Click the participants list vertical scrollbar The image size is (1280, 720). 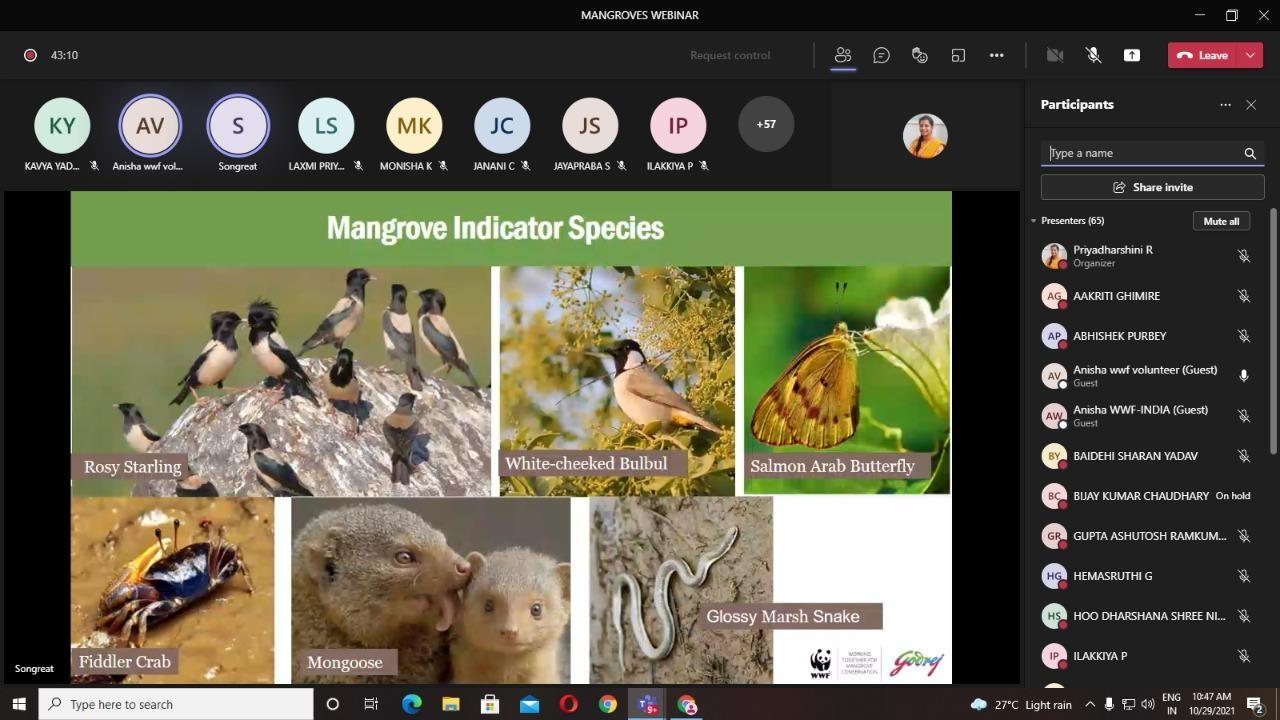click(x=1273, y=330)
